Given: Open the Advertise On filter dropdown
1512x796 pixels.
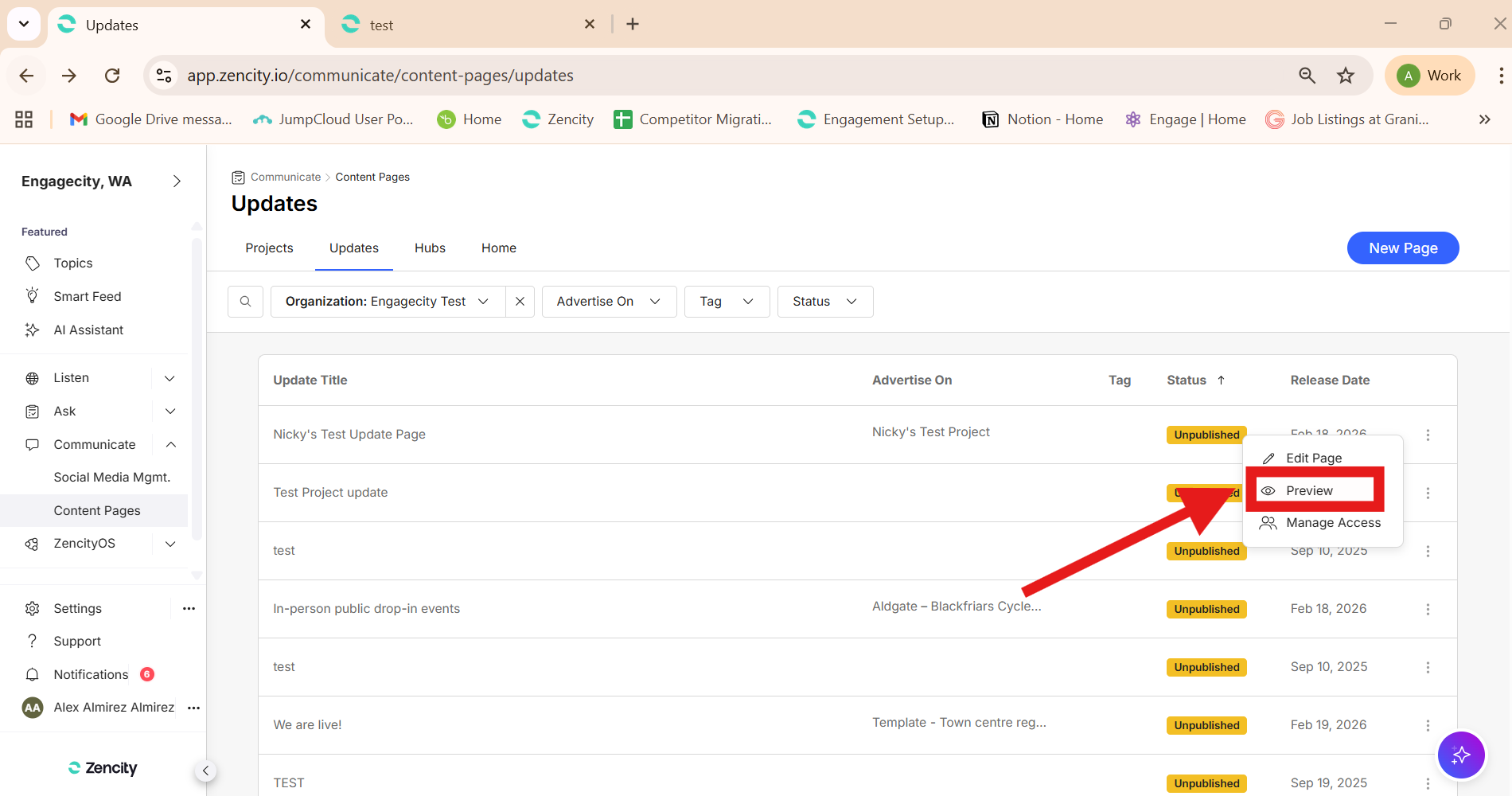Looking at the screenshot, I should (x=609, y=302).
